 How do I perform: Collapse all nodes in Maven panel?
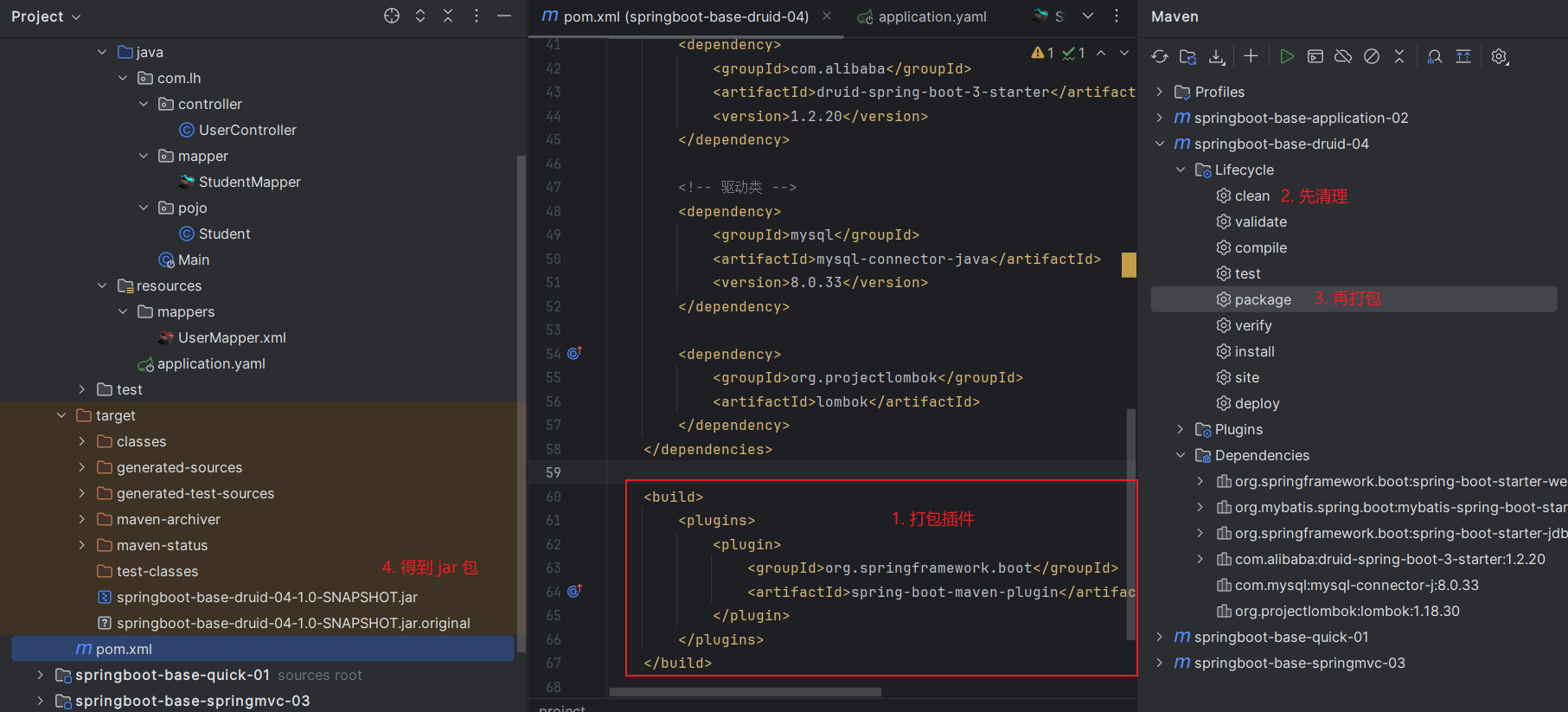(1399, 56)
